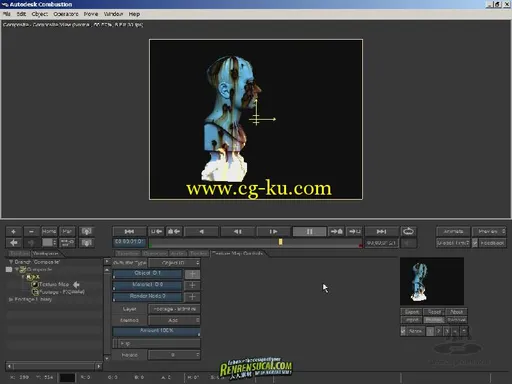Step forward one frame

[x=273, y=231]
